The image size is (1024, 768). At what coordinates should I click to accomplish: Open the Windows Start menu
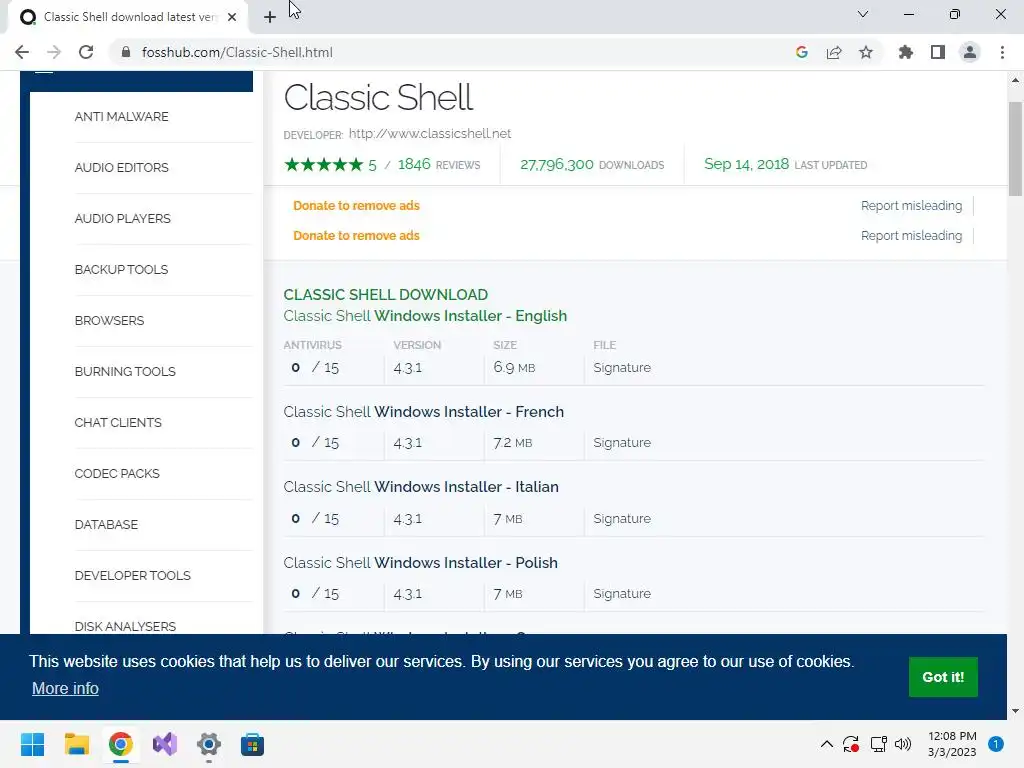[32, 744]
